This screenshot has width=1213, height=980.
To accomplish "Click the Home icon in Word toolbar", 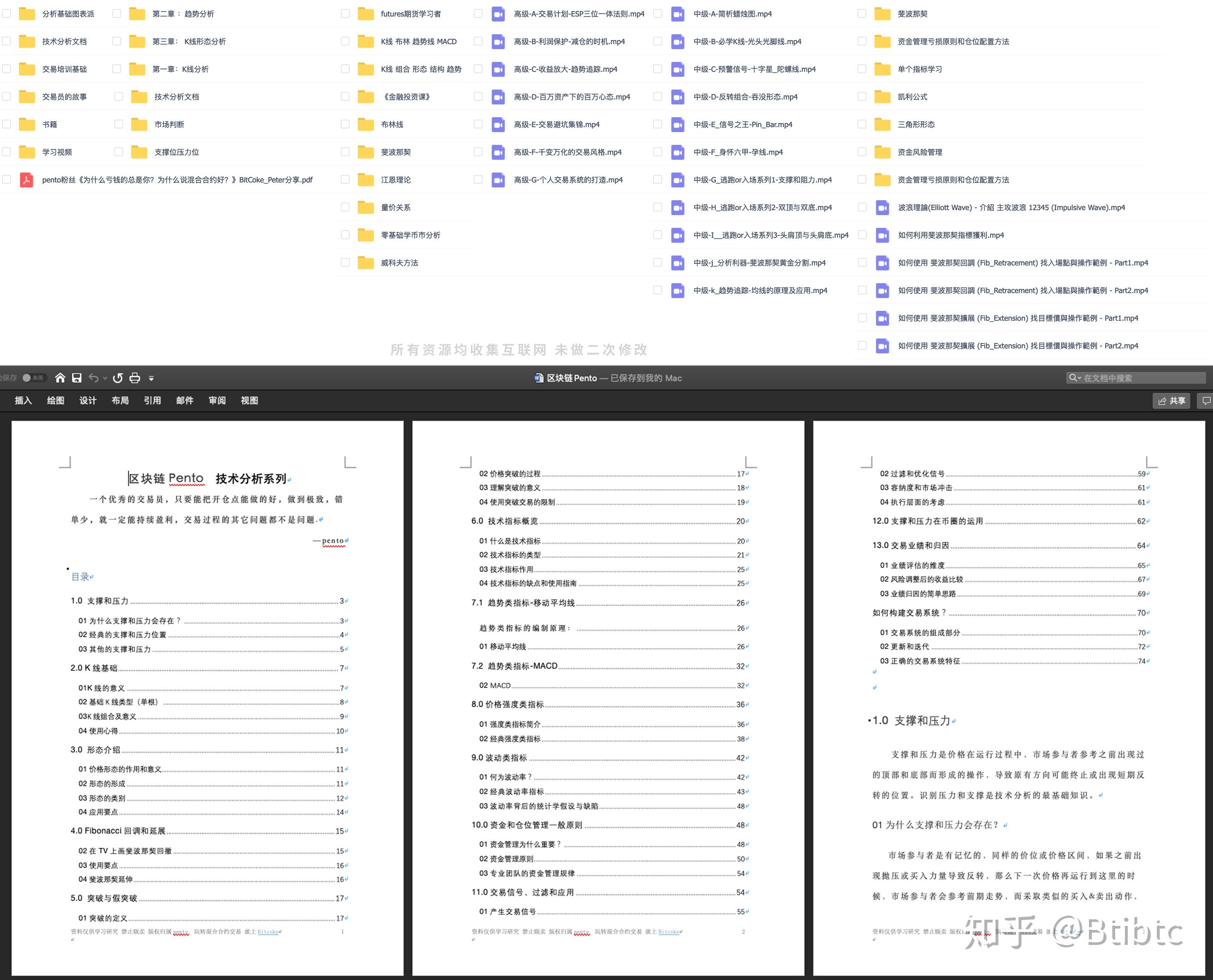I will coord(60,378).
